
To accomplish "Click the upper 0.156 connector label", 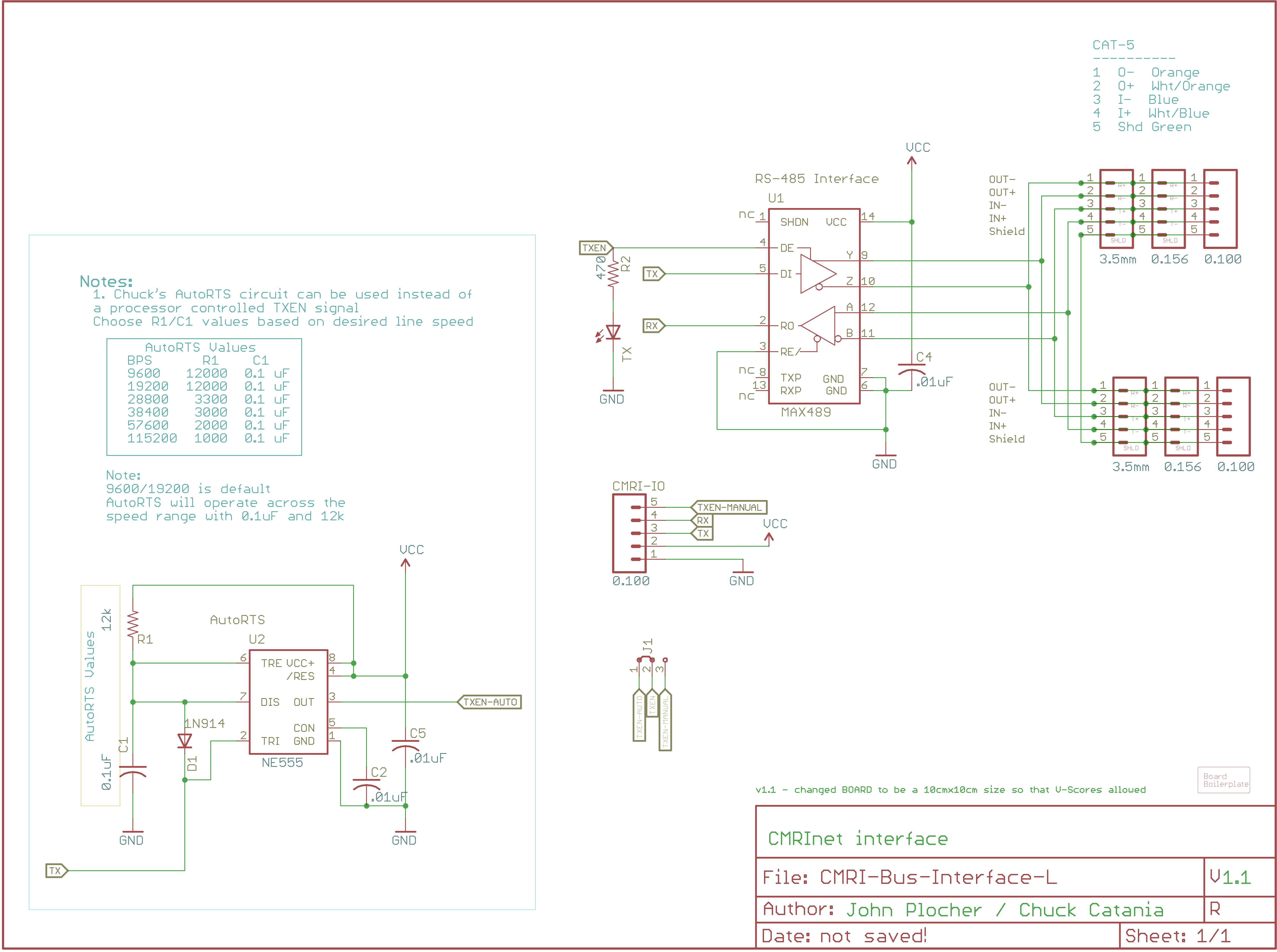I will pos(1169,259).
